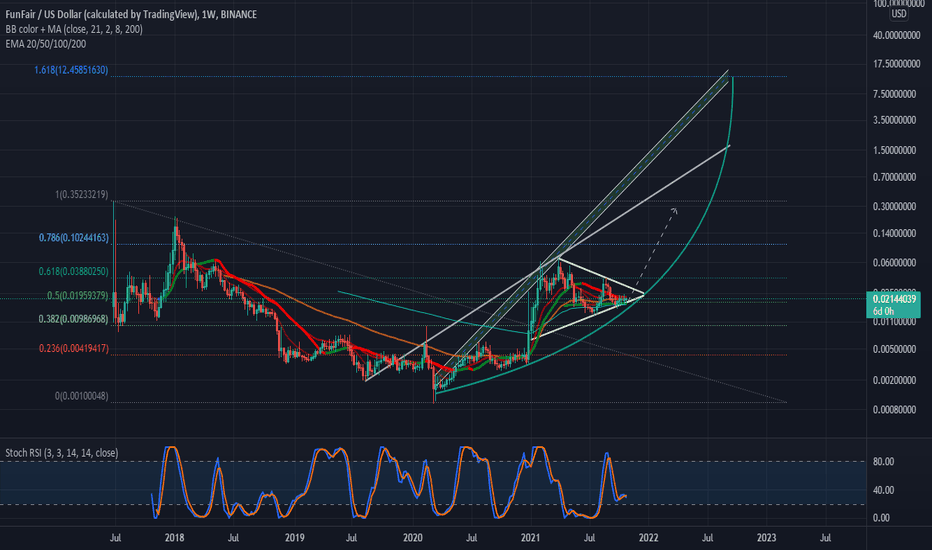This screenshot has width=932, height=550.
Task: Click the 0.00200000 price axis value
Action: point(895,381)
